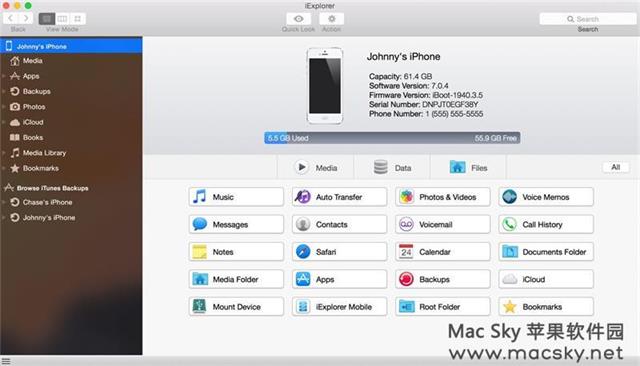The image size is (640, 366).
Task: Click the All button
Action: pos(616,167)
